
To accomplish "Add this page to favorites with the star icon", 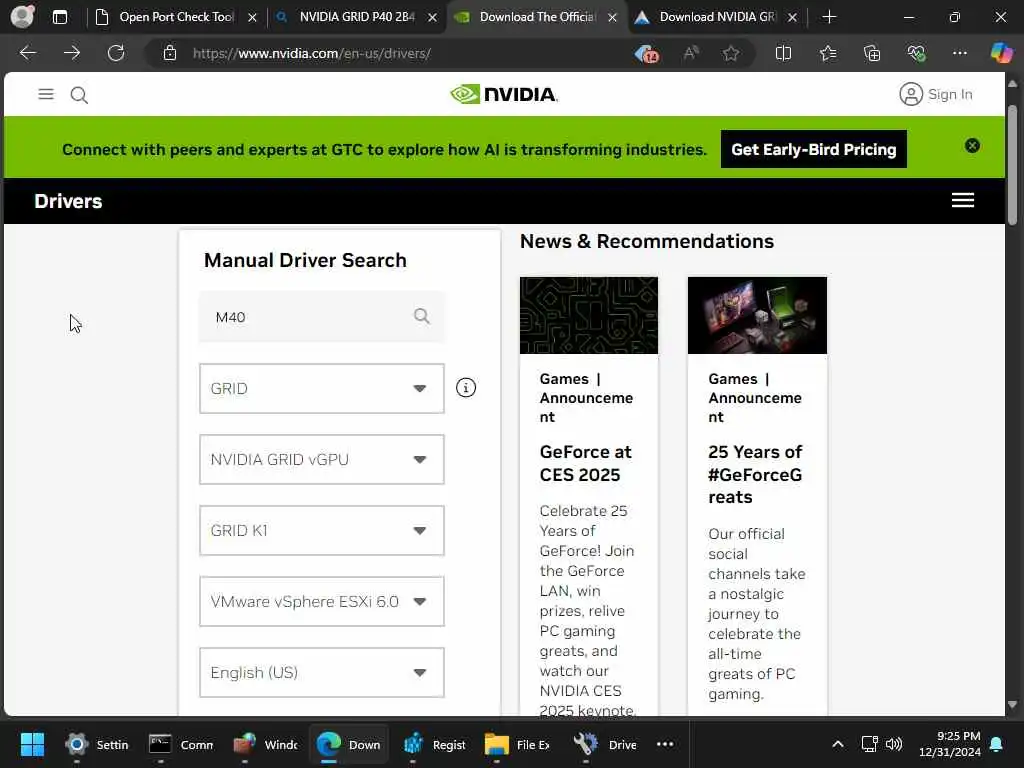I will (x=731, y=53).
